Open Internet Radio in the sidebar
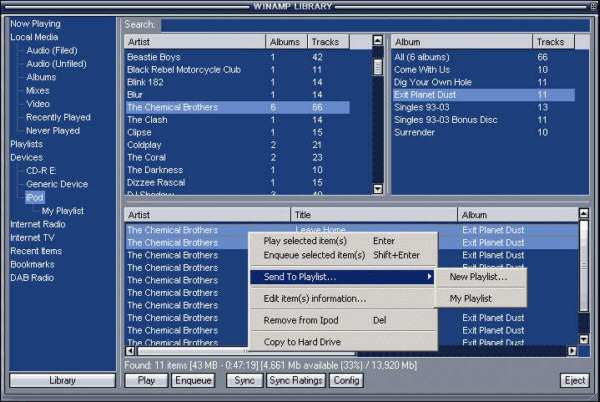Screen dimensions: 600x402 click(x=37, y=224)
